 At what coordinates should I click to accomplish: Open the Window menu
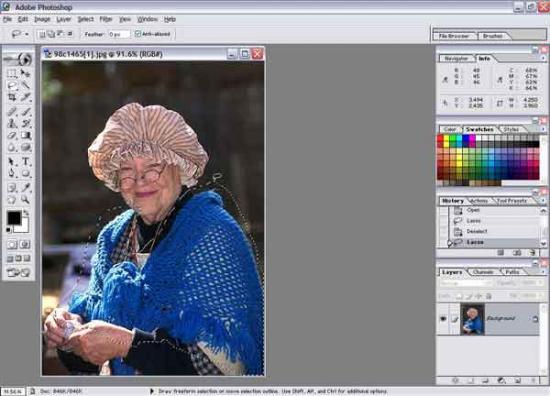(x=147, y=19)
